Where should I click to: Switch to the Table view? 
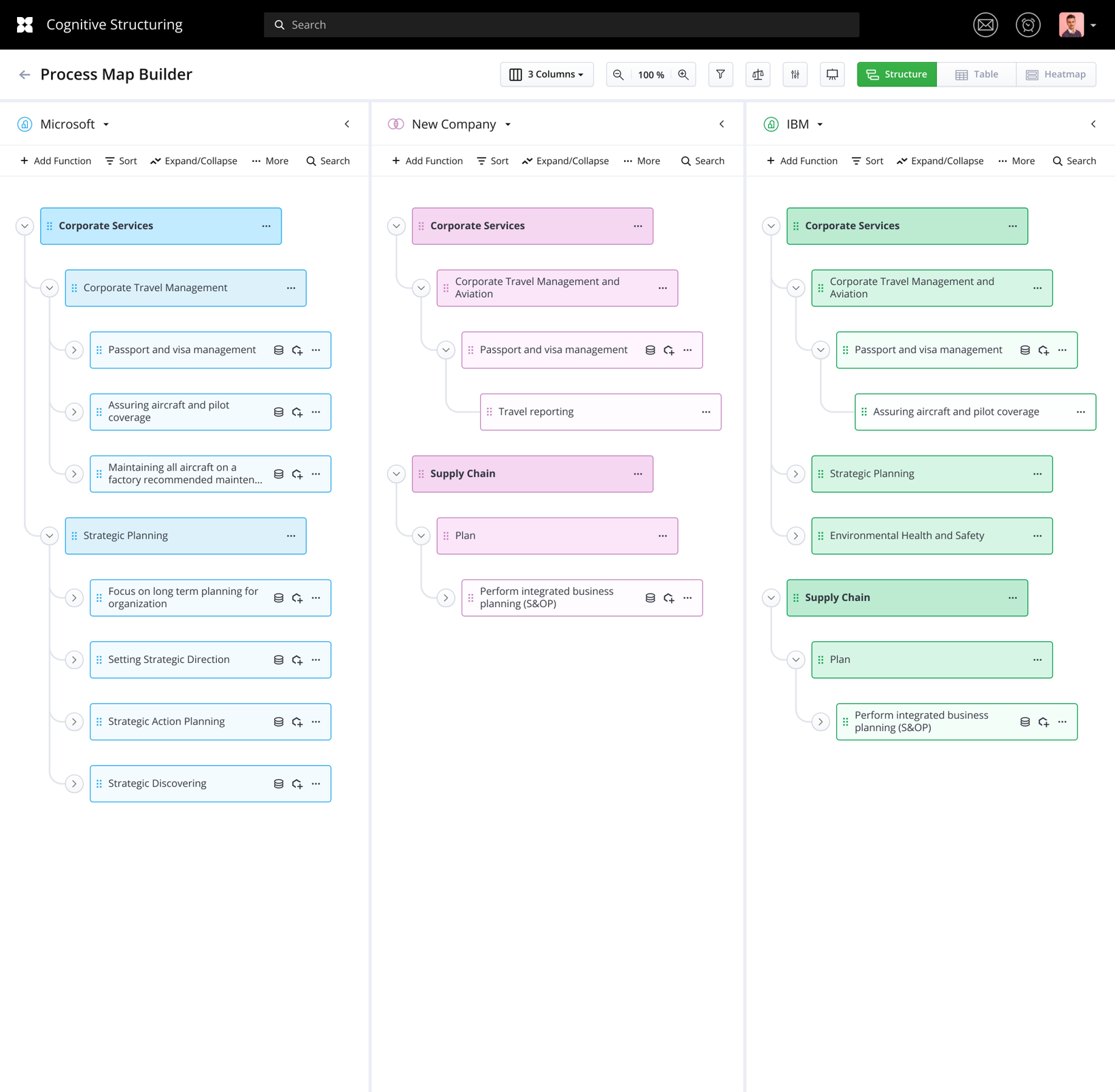pyautogui.click(x=976, y=75)
